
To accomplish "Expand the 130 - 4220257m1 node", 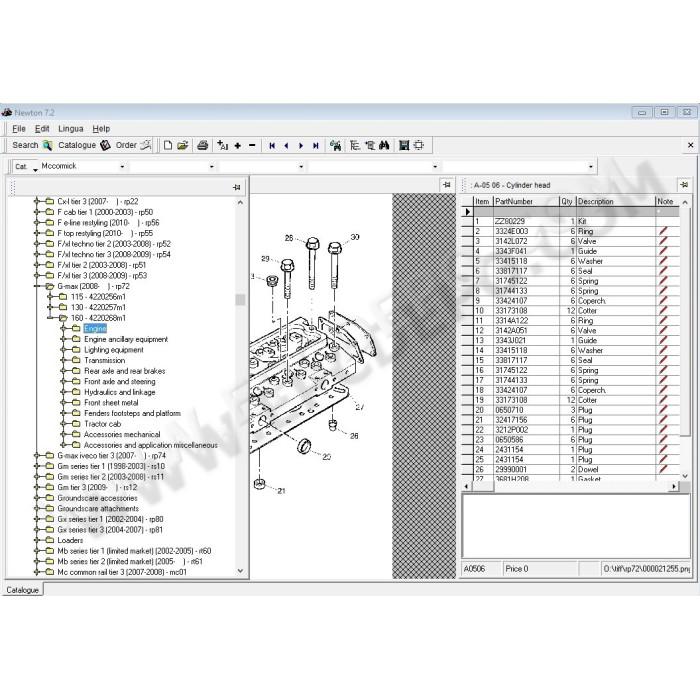I will tap(51, 307).
